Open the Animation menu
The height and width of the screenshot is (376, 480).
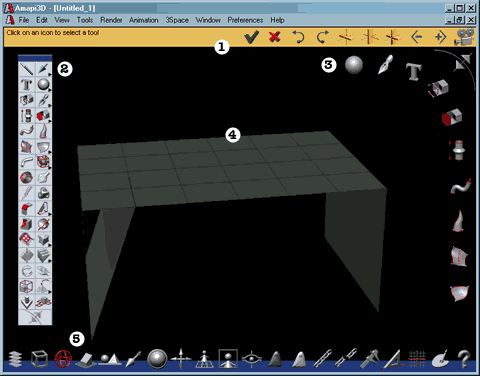pyautogui.click(x=143, y=20)
